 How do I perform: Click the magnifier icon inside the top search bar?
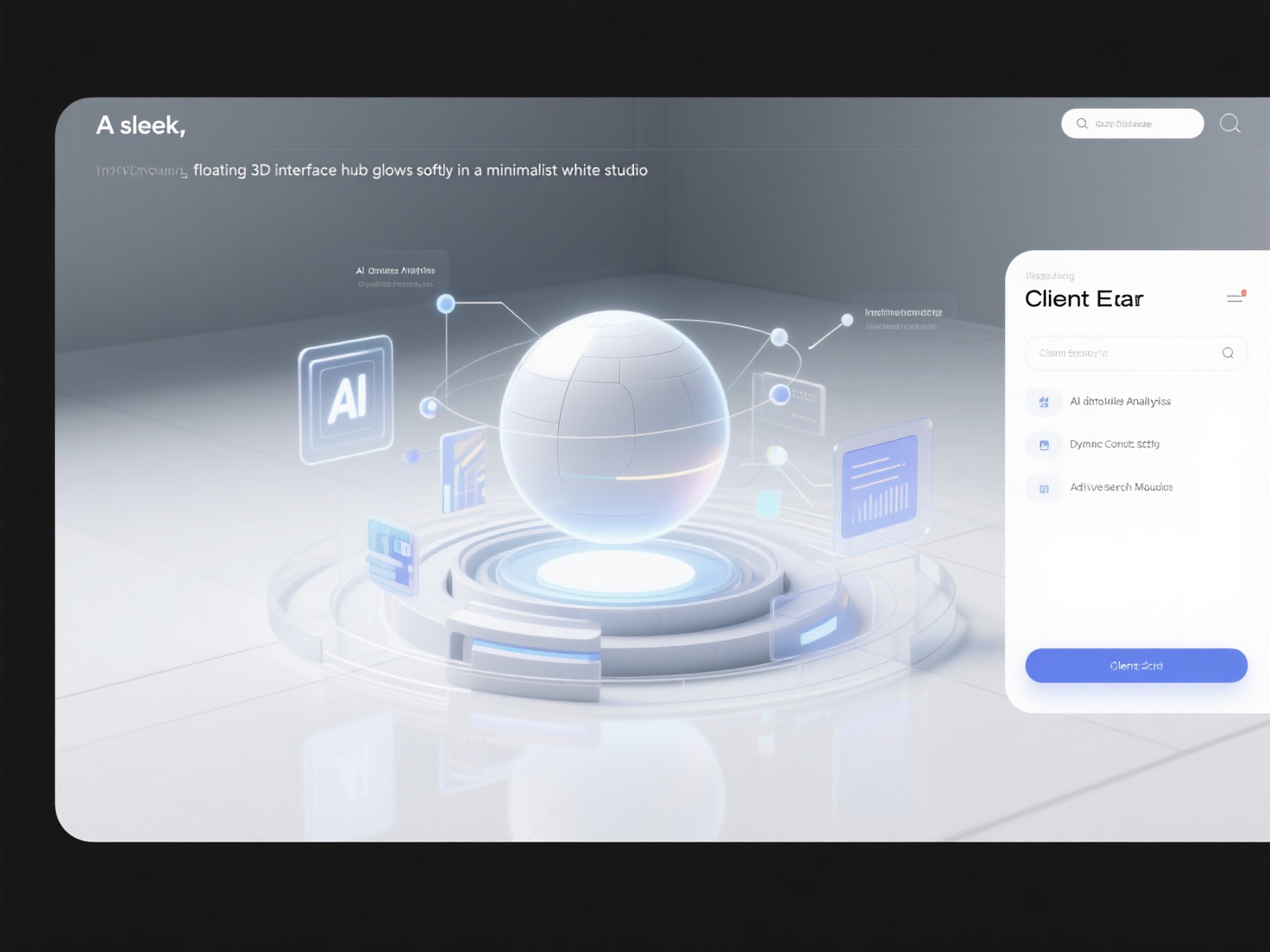(x=1082, y=124)
